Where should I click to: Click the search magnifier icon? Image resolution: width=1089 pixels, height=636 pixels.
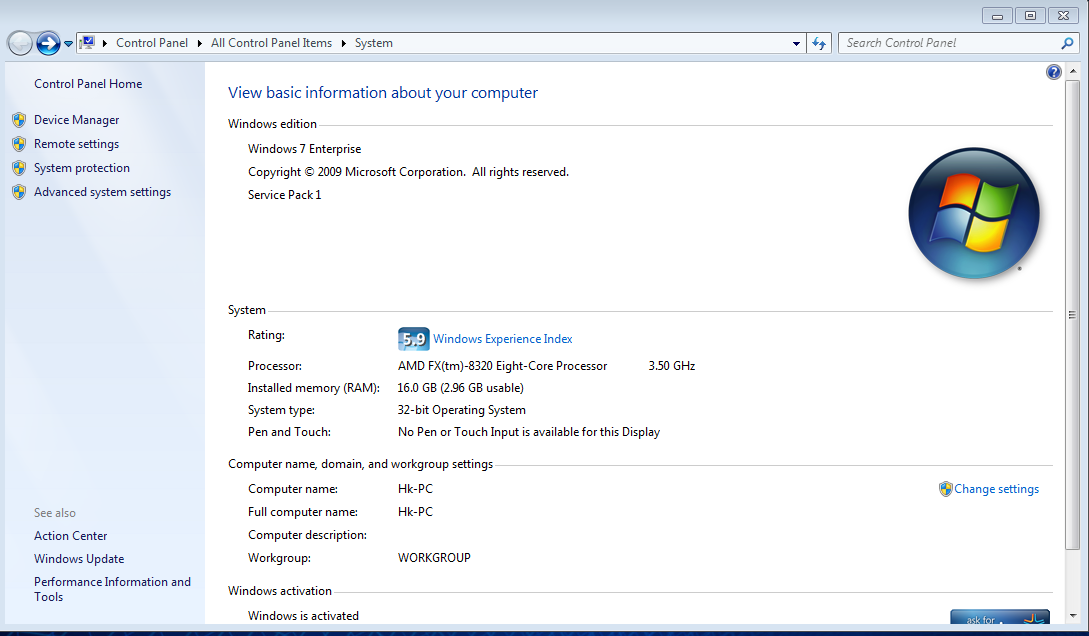pyautogui.click(x=1067, y=43)
